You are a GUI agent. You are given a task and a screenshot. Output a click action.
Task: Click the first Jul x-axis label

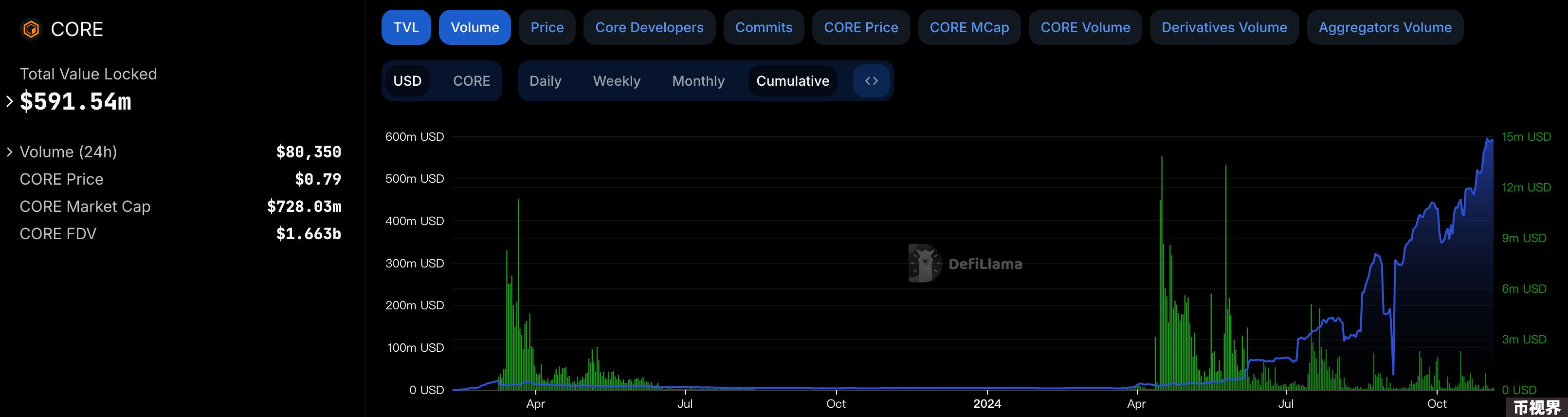[685, 403]
